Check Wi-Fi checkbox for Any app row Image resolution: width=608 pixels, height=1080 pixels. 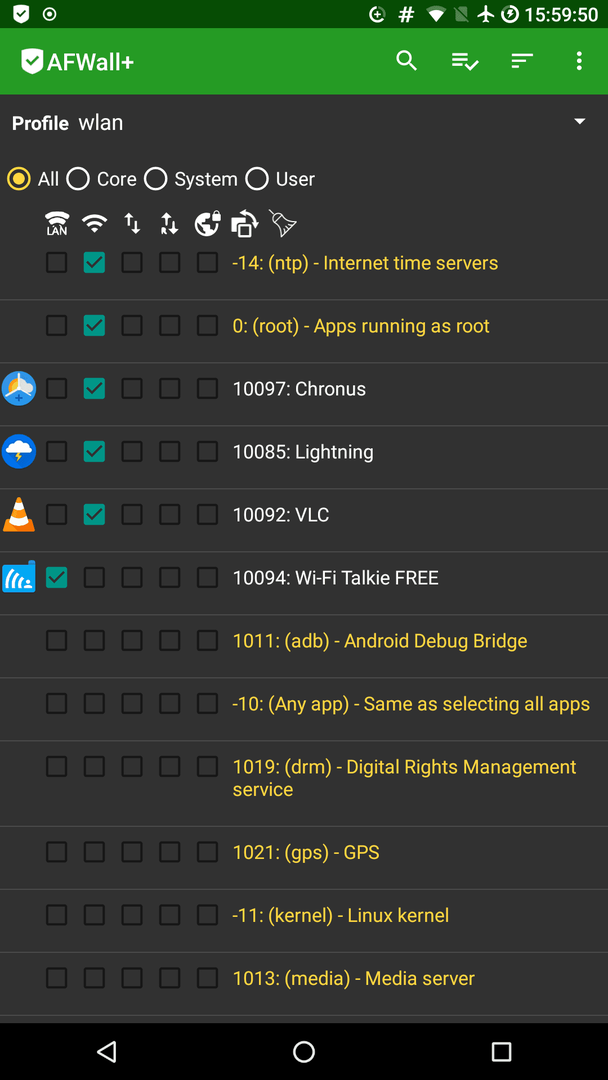click(94, 703)
